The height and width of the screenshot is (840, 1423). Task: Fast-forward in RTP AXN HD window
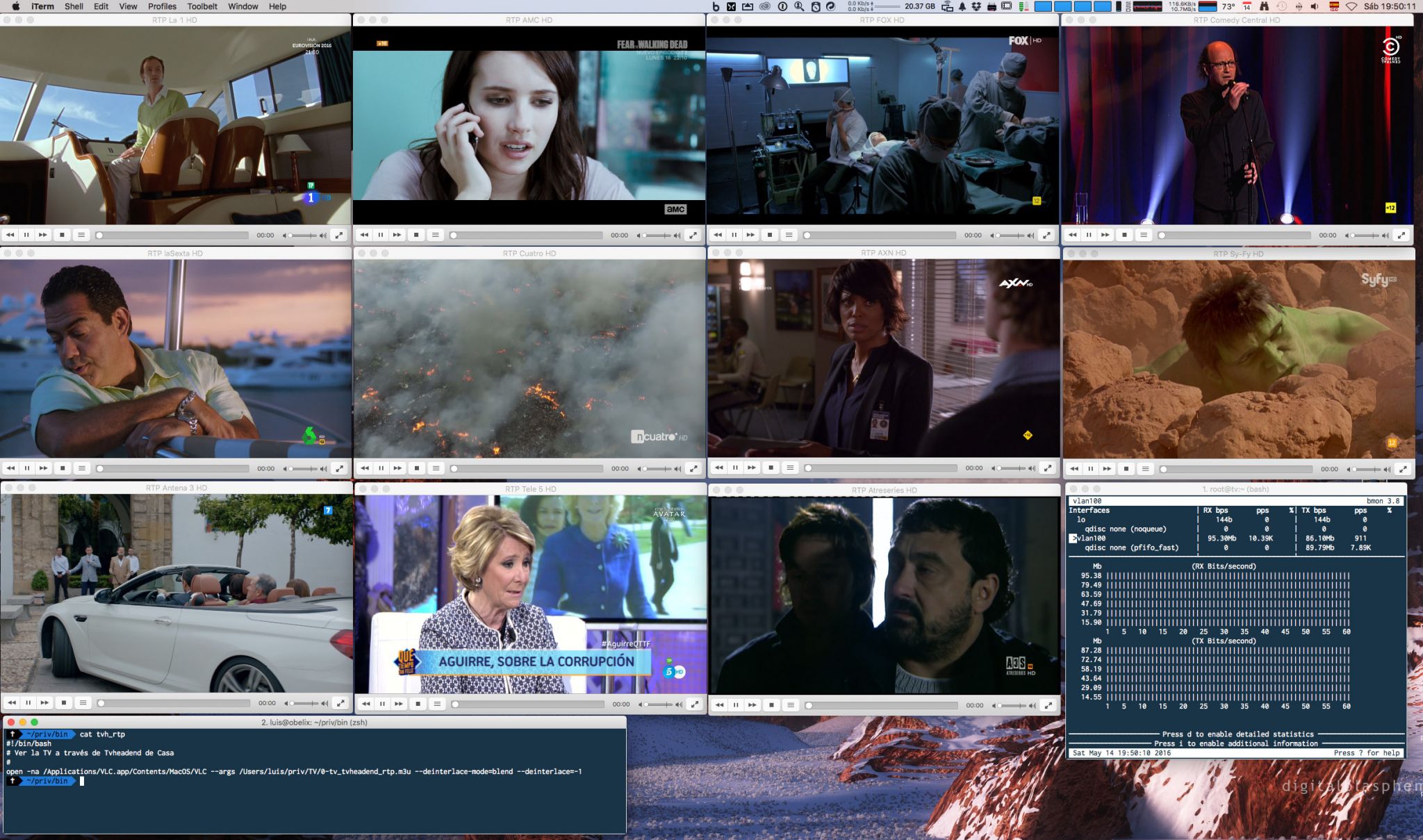tap(751, 468)
